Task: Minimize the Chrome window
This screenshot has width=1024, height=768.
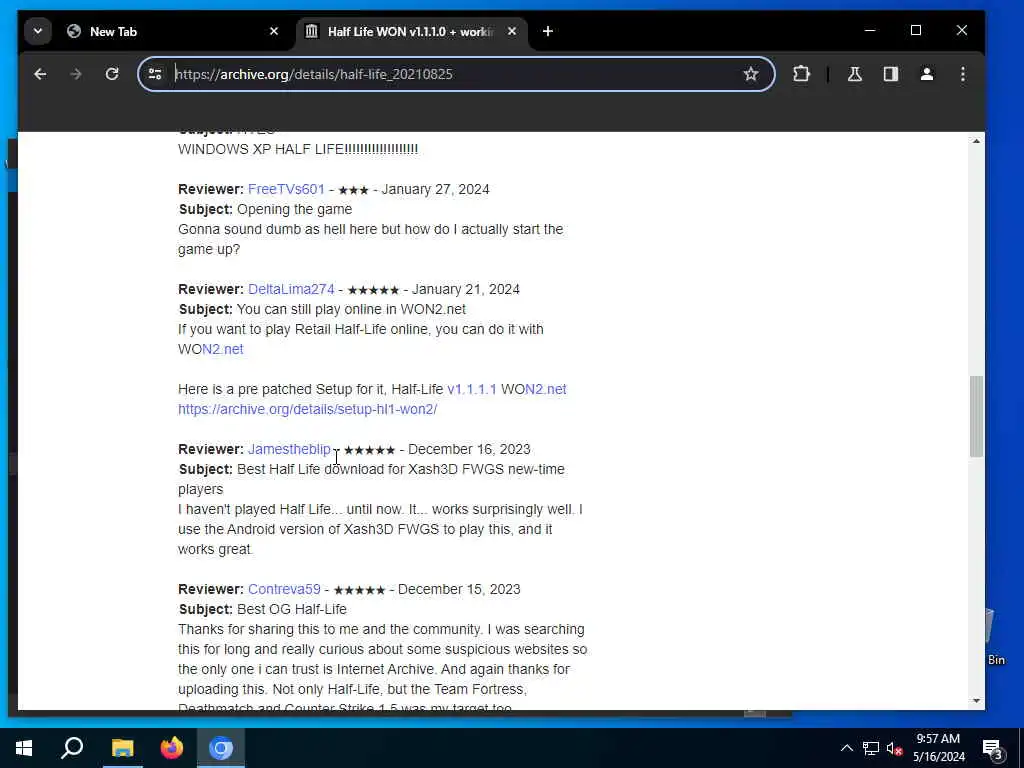Action: pyautogui.click(x=870, y=31)
